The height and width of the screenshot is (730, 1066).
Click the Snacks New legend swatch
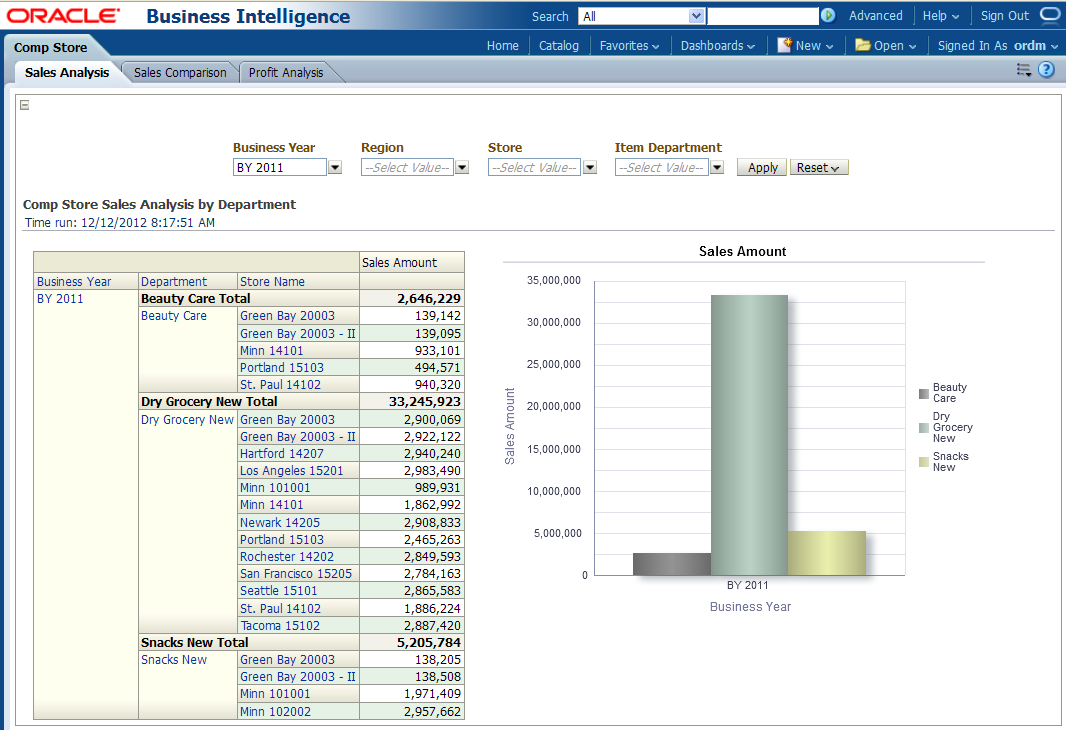pos(924,462)
